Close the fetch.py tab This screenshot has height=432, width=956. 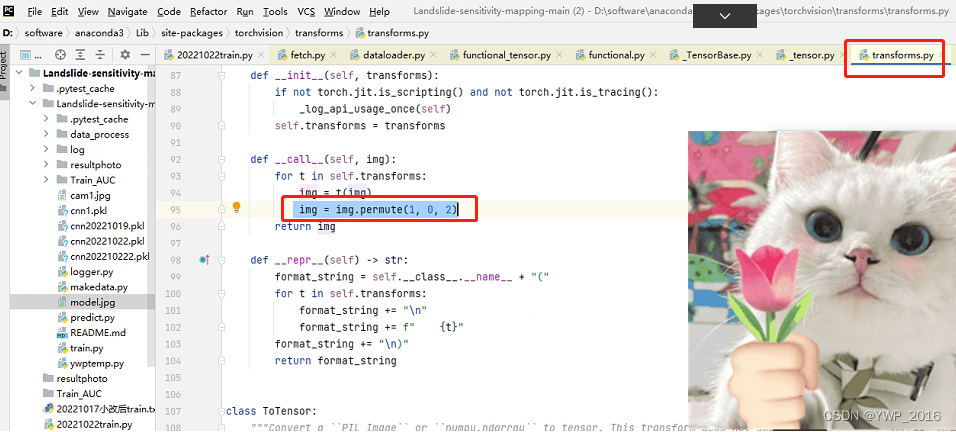(334, 55)
